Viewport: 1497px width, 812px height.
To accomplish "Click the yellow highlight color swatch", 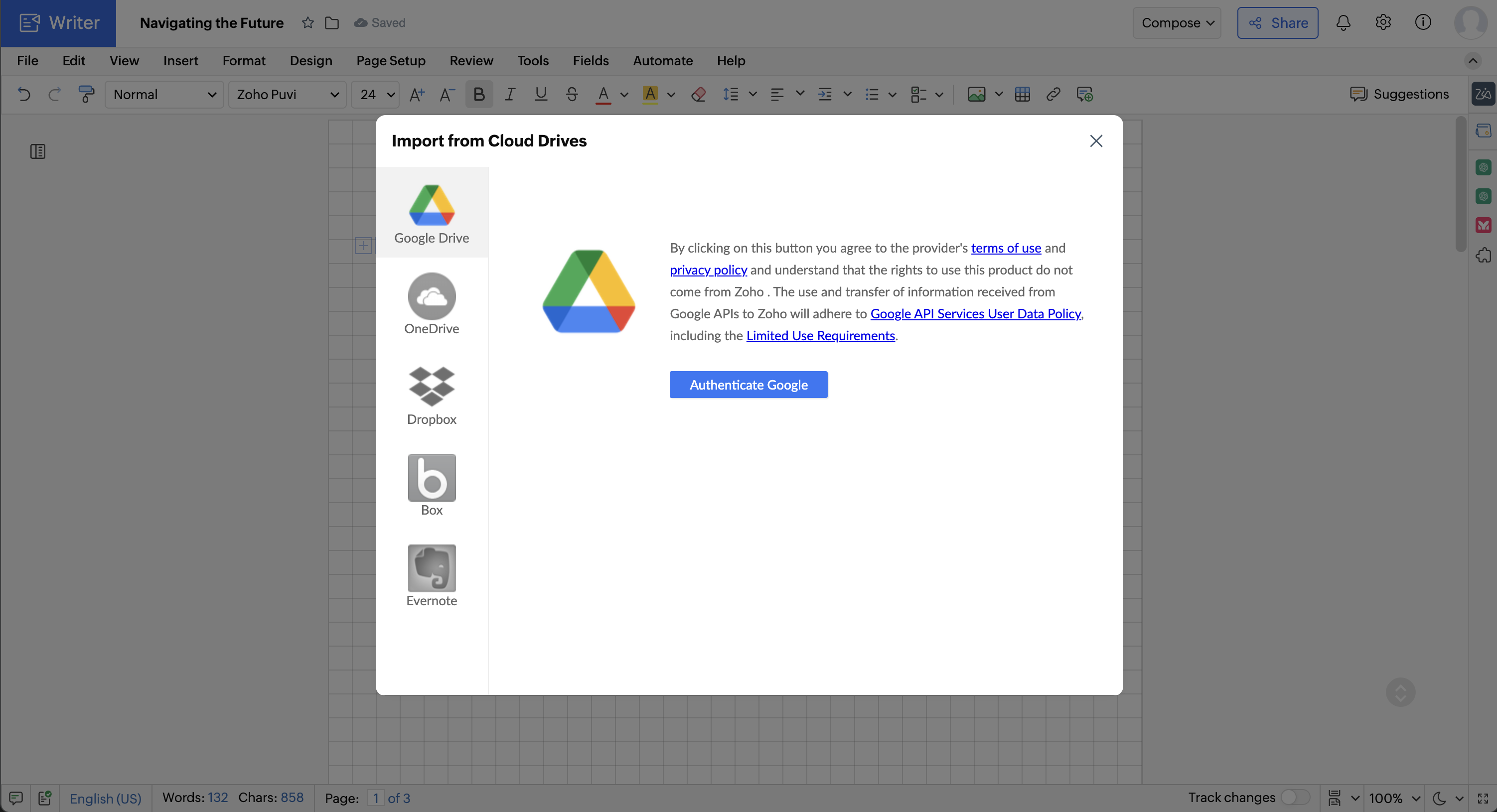I will coord(650,94).
